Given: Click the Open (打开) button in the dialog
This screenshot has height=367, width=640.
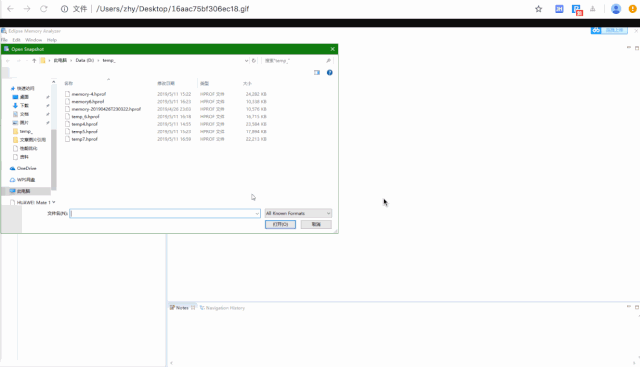Looking at the screenshot, I should click(x=280, y=225).
